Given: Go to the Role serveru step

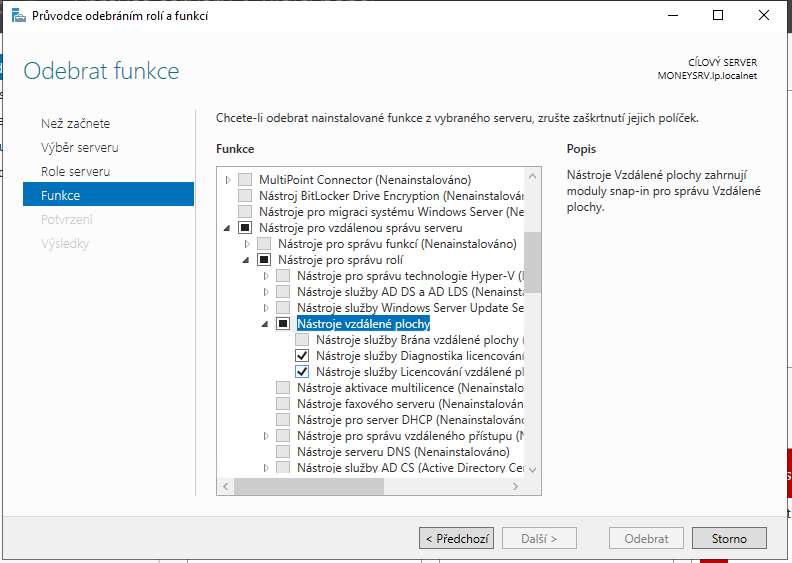Looking at the screenshot, I should coord(75,171).
